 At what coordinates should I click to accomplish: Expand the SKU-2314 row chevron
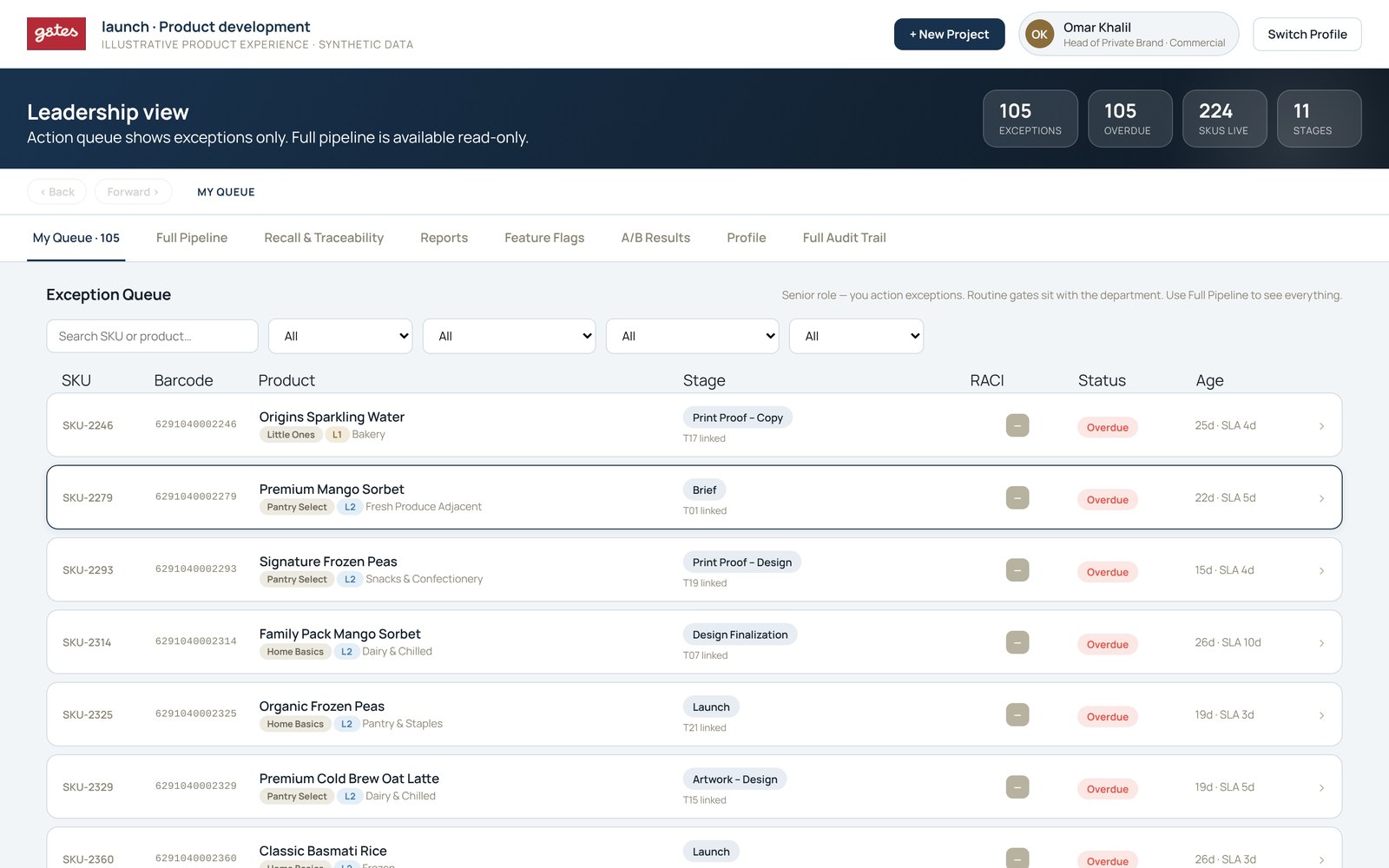click(x=1321, y=643)
